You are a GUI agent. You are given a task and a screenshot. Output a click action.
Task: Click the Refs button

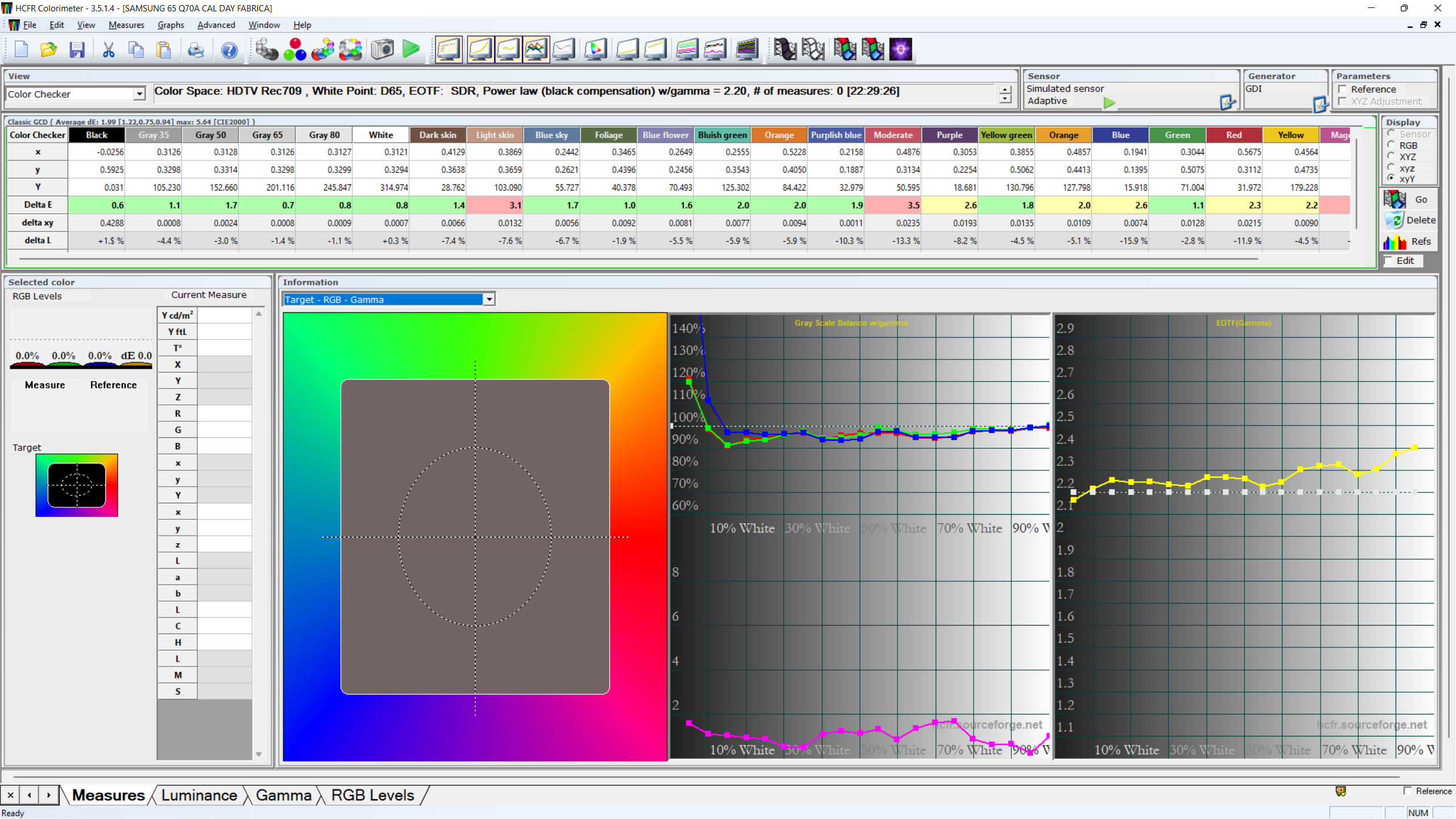pyautogui.click(x=1409, y=242)
